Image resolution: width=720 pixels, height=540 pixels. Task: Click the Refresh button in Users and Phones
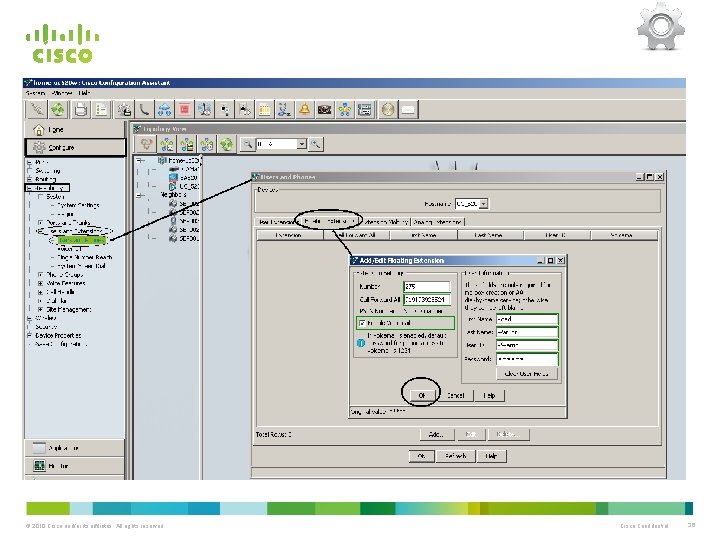pyautogui.click(x=456, y=456)
